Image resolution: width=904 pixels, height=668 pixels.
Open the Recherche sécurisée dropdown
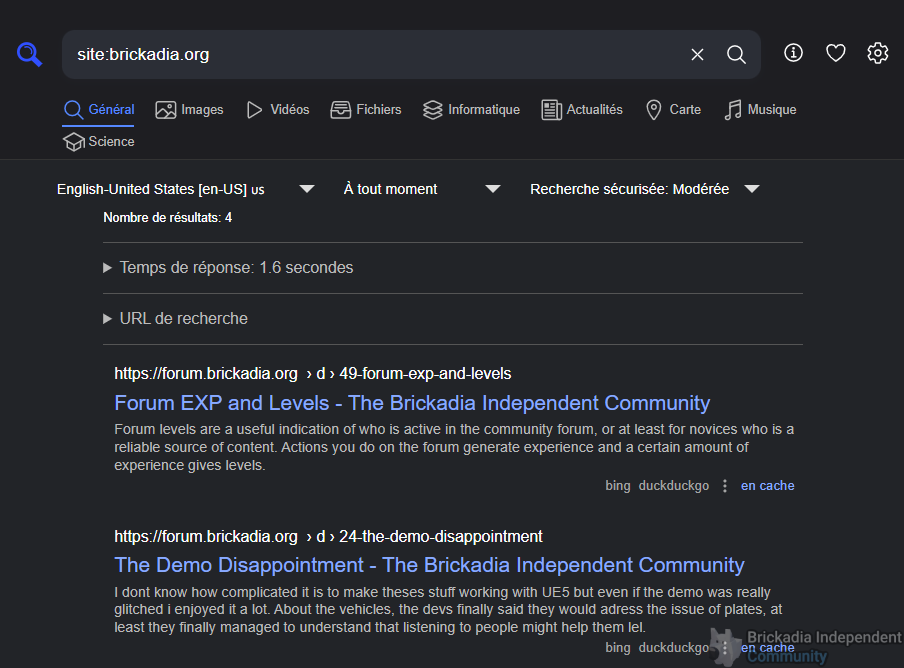[645, 189]
